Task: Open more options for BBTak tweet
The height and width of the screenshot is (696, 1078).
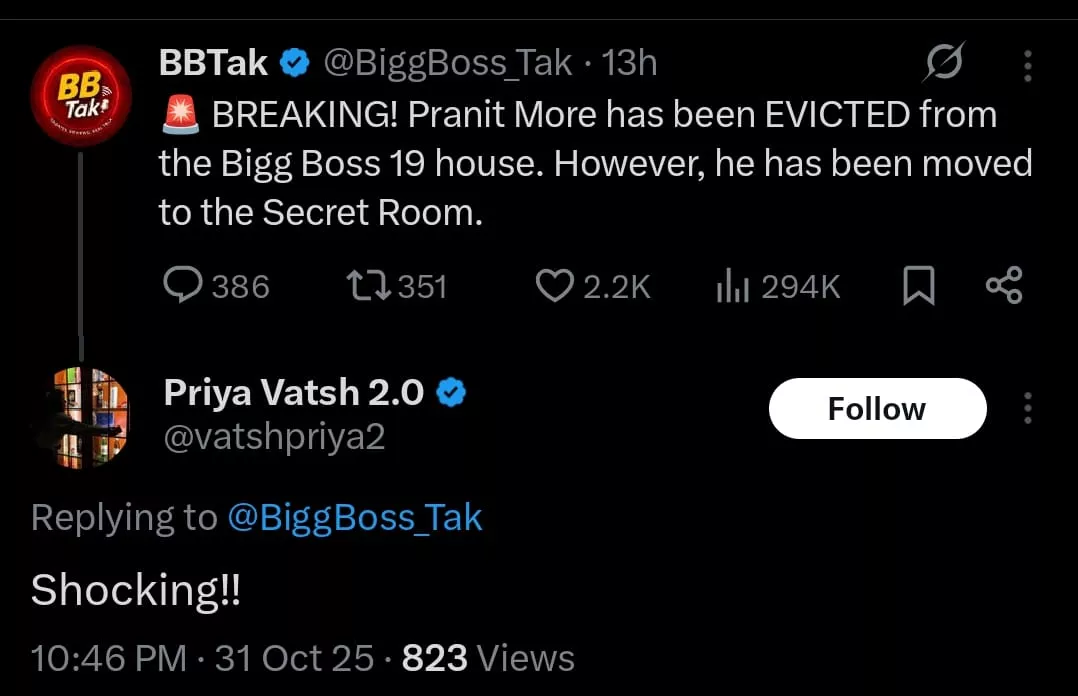Action: click(x=1027, y=66)
